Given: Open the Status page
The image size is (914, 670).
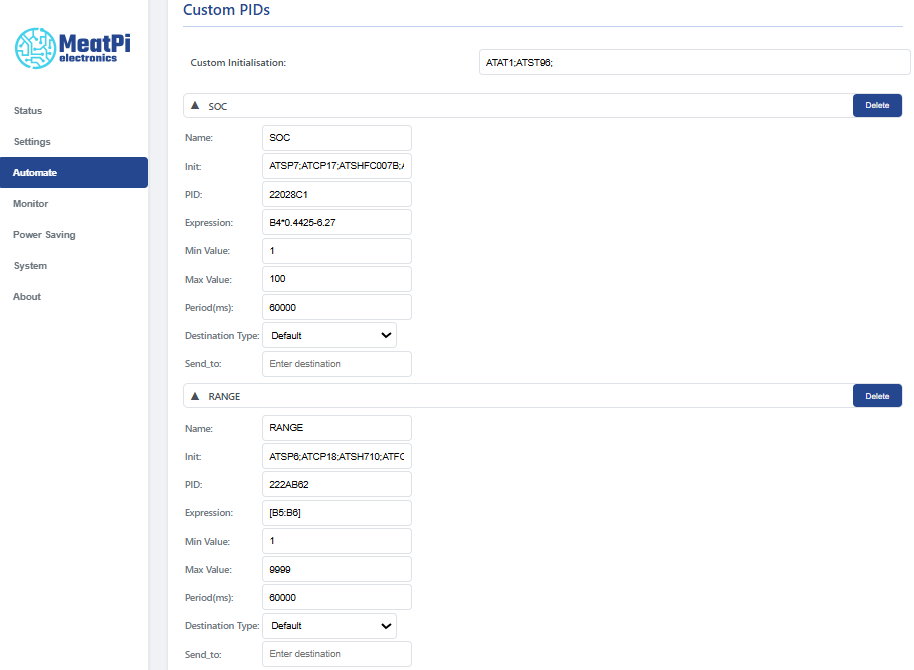Looking at the screenshot, I should click(x=28, y=111).
